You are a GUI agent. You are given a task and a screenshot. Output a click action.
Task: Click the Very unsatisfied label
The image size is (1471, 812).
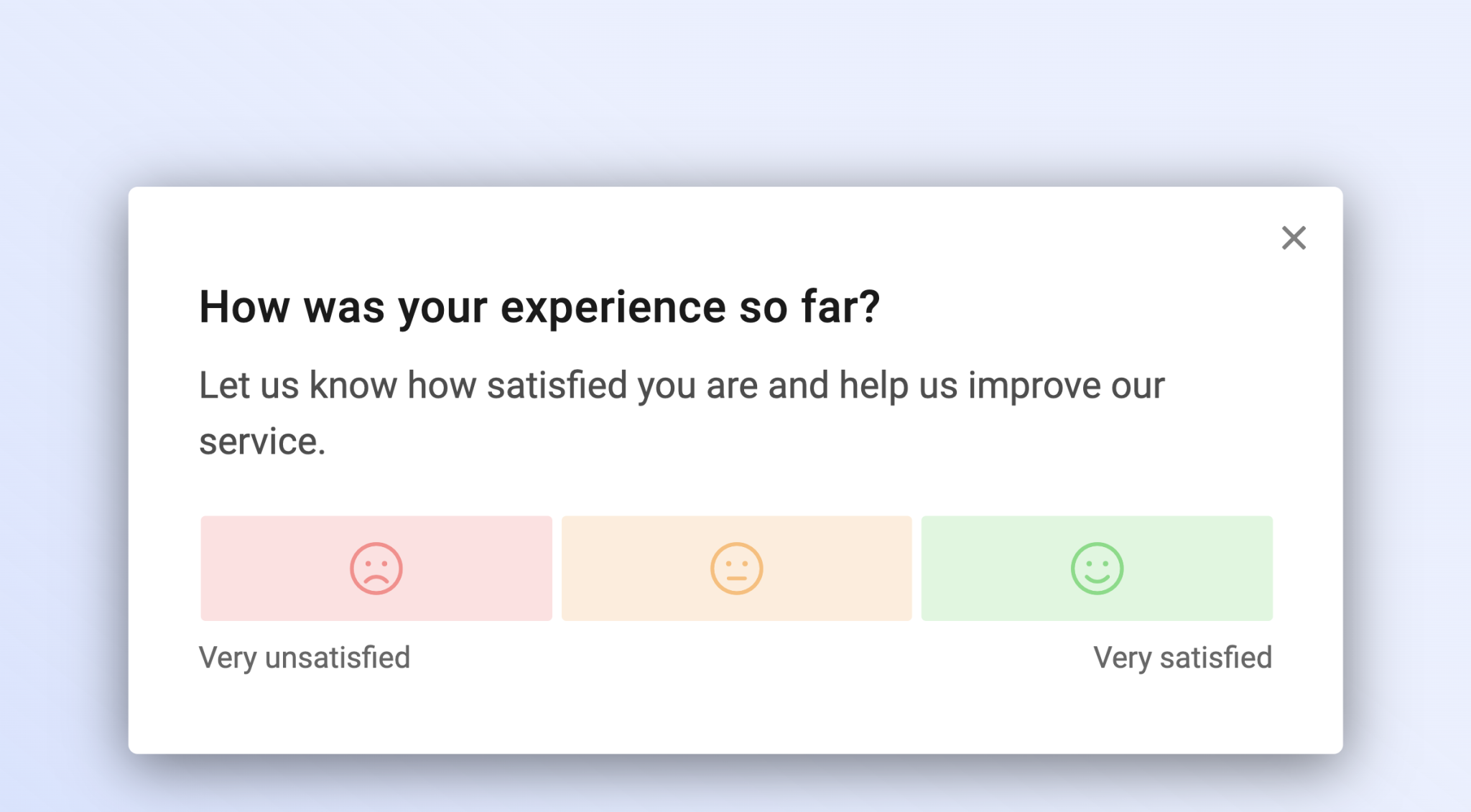coord(305,656)
